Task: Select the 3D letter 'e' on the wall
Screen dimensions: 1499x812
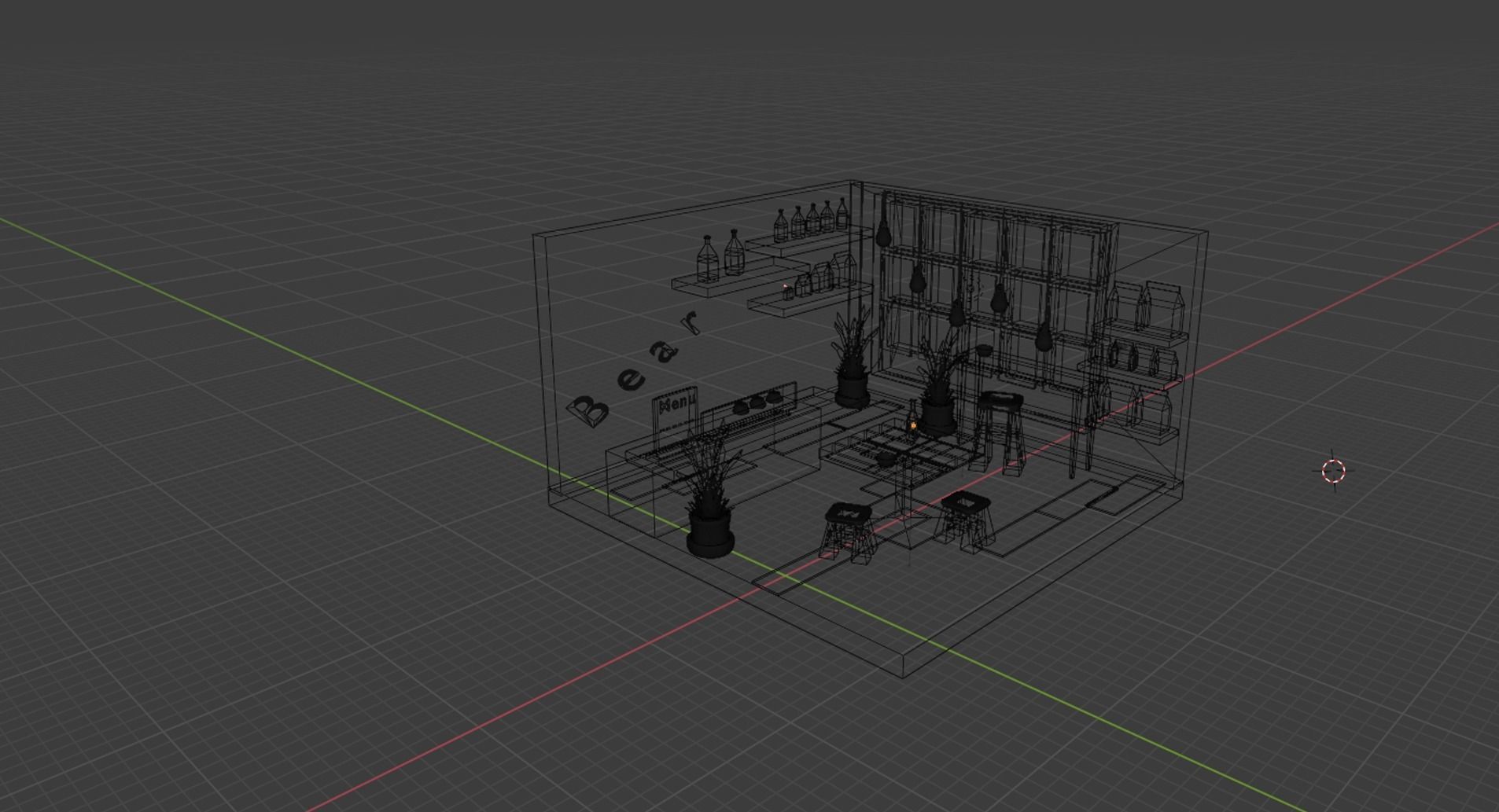Action: 631,380
